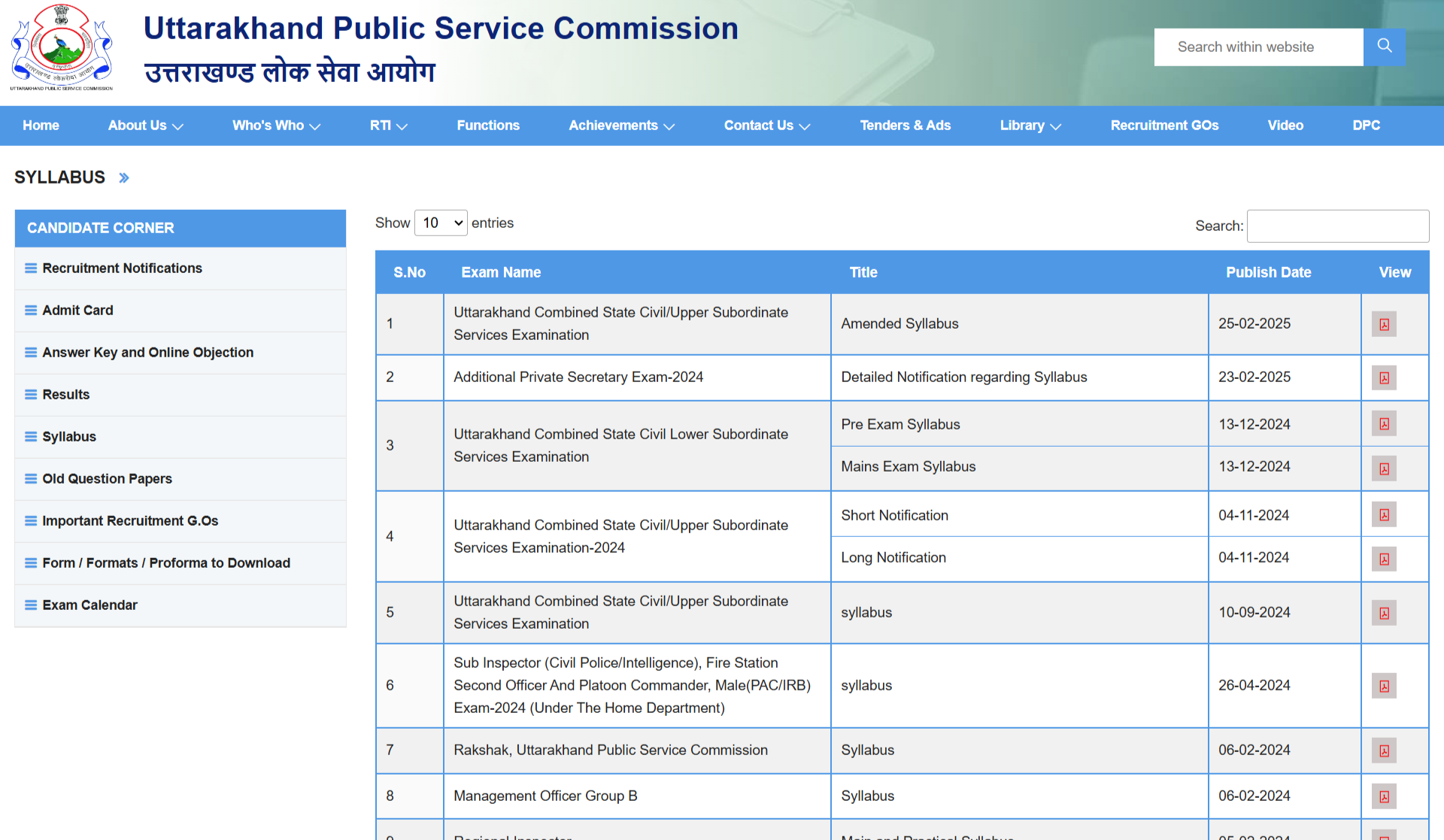This screenshot has width=1444, height=840.
Task: Open Recruitment Notifications in Candidate Corner
Action: coord(122,268)
